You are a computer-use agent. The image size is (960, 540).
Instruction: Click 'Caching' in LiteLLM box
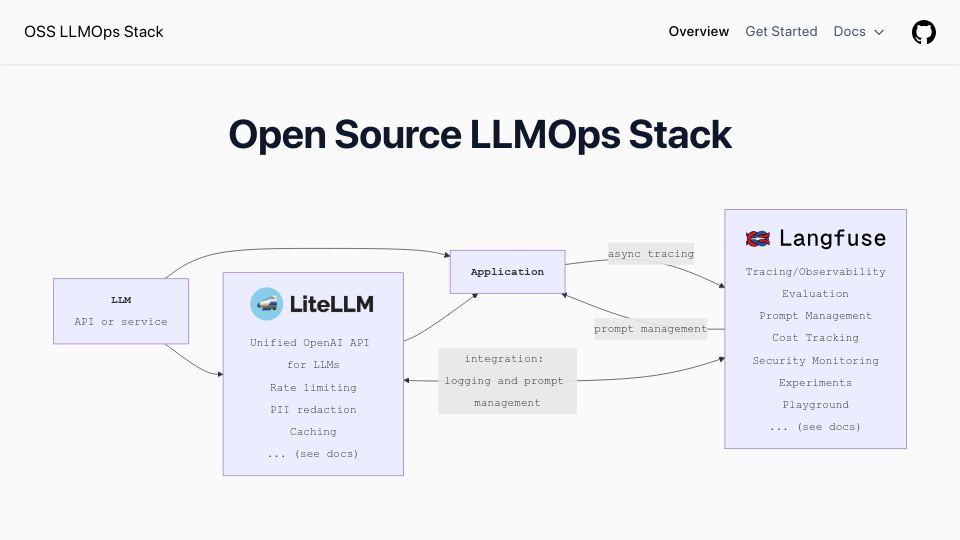(313, 432)
